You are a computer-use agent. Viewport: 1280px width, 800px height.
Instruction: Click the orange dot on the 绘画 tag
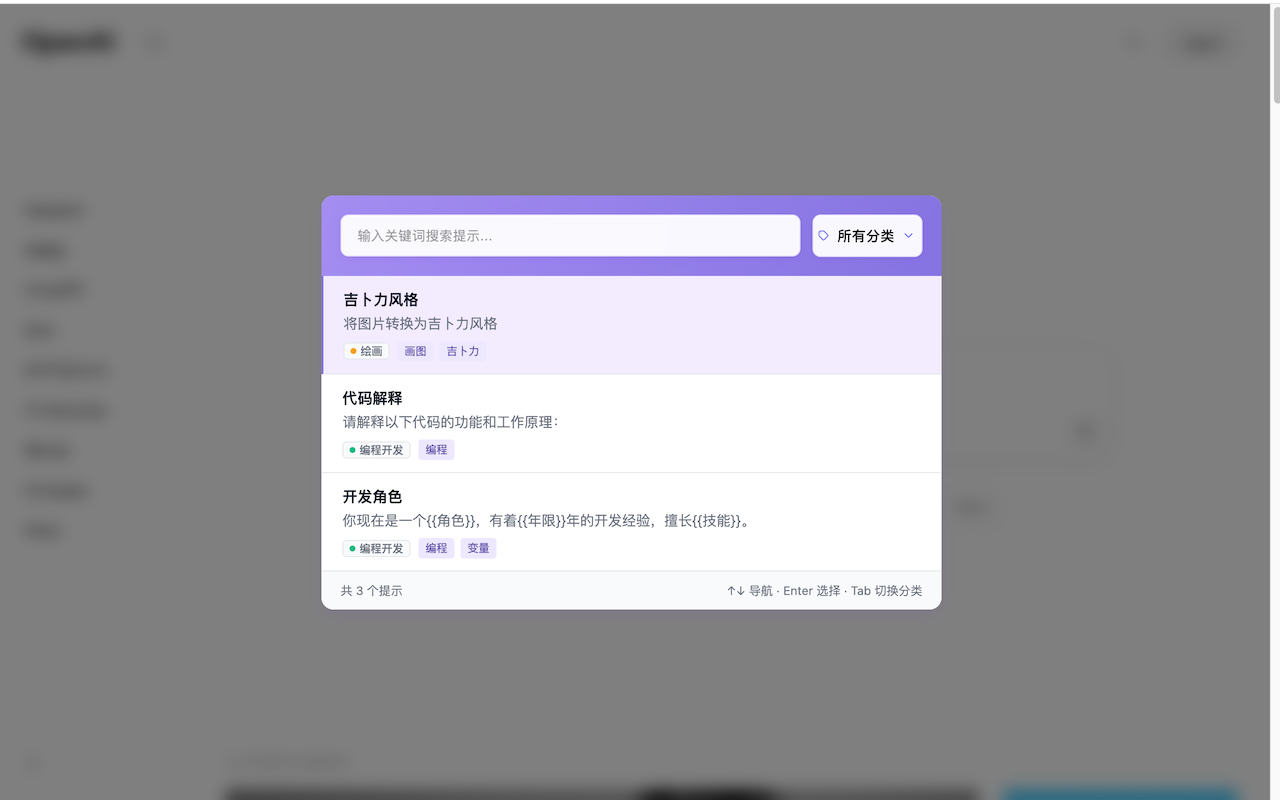pyautogui.click(x=352, y=351)
